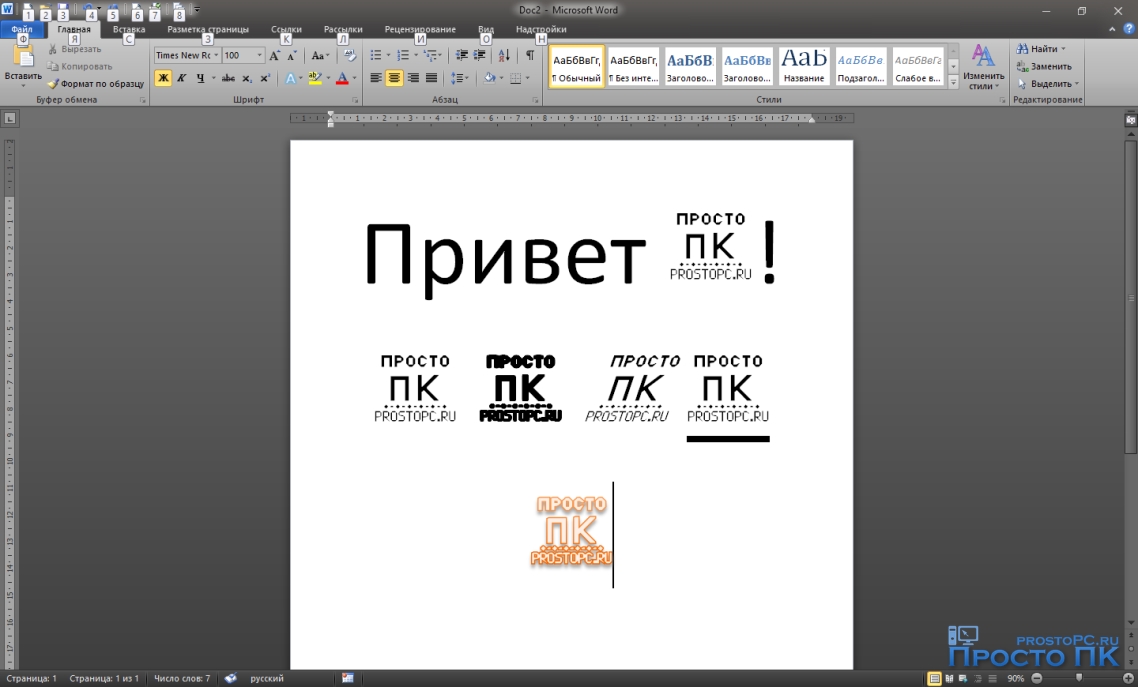Viewport: 1138px width, 687px height.
Task: Apply subscript formatting
Action: tap(247, 78)
